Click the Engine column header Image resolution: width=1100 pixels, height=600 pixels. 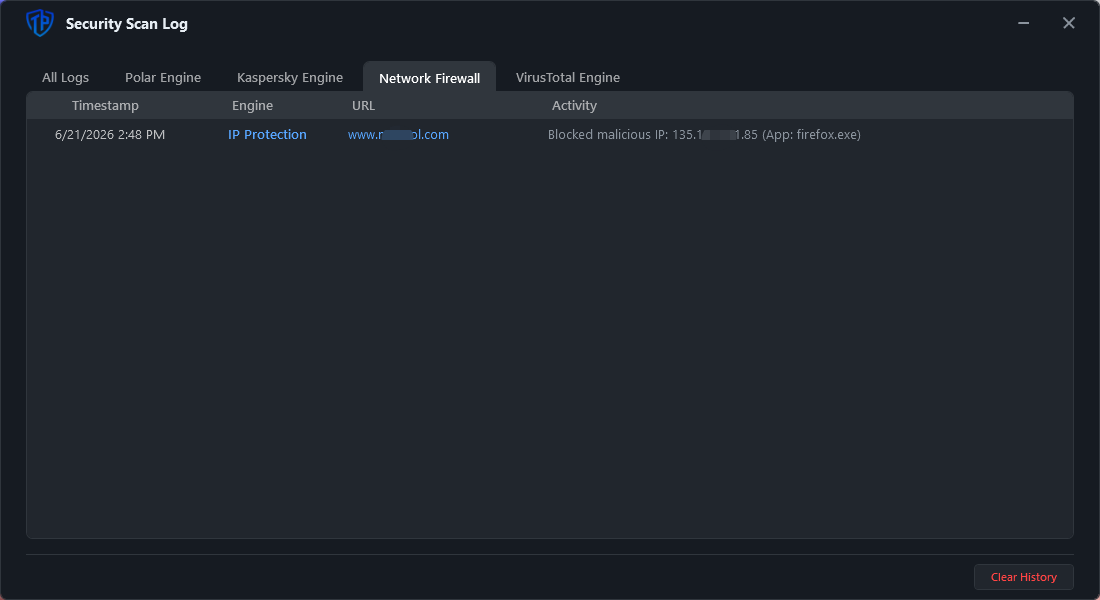pos(253,105)
